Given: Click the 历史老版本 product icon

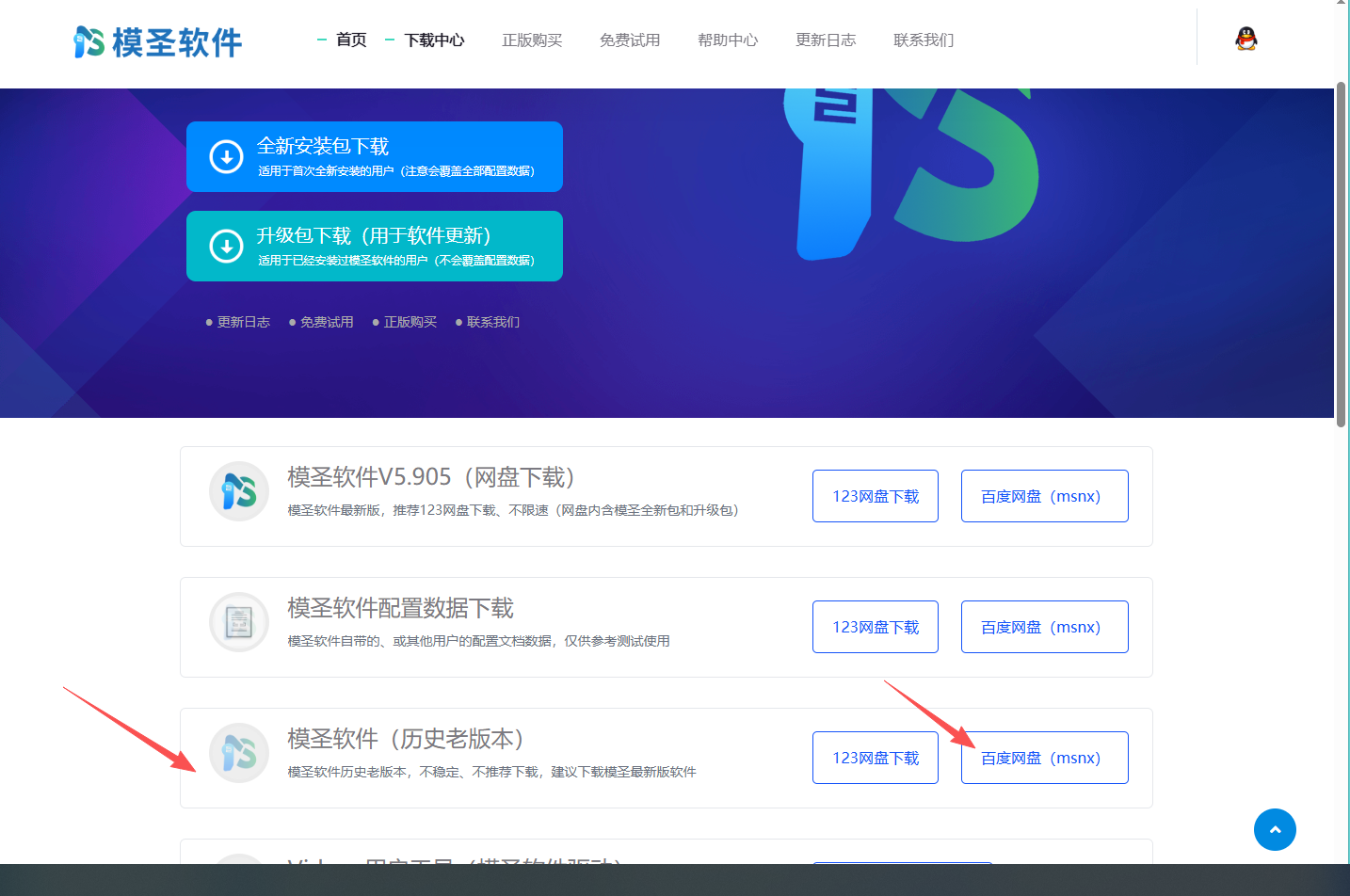Looking at the screenshot, I should (239, 753).
